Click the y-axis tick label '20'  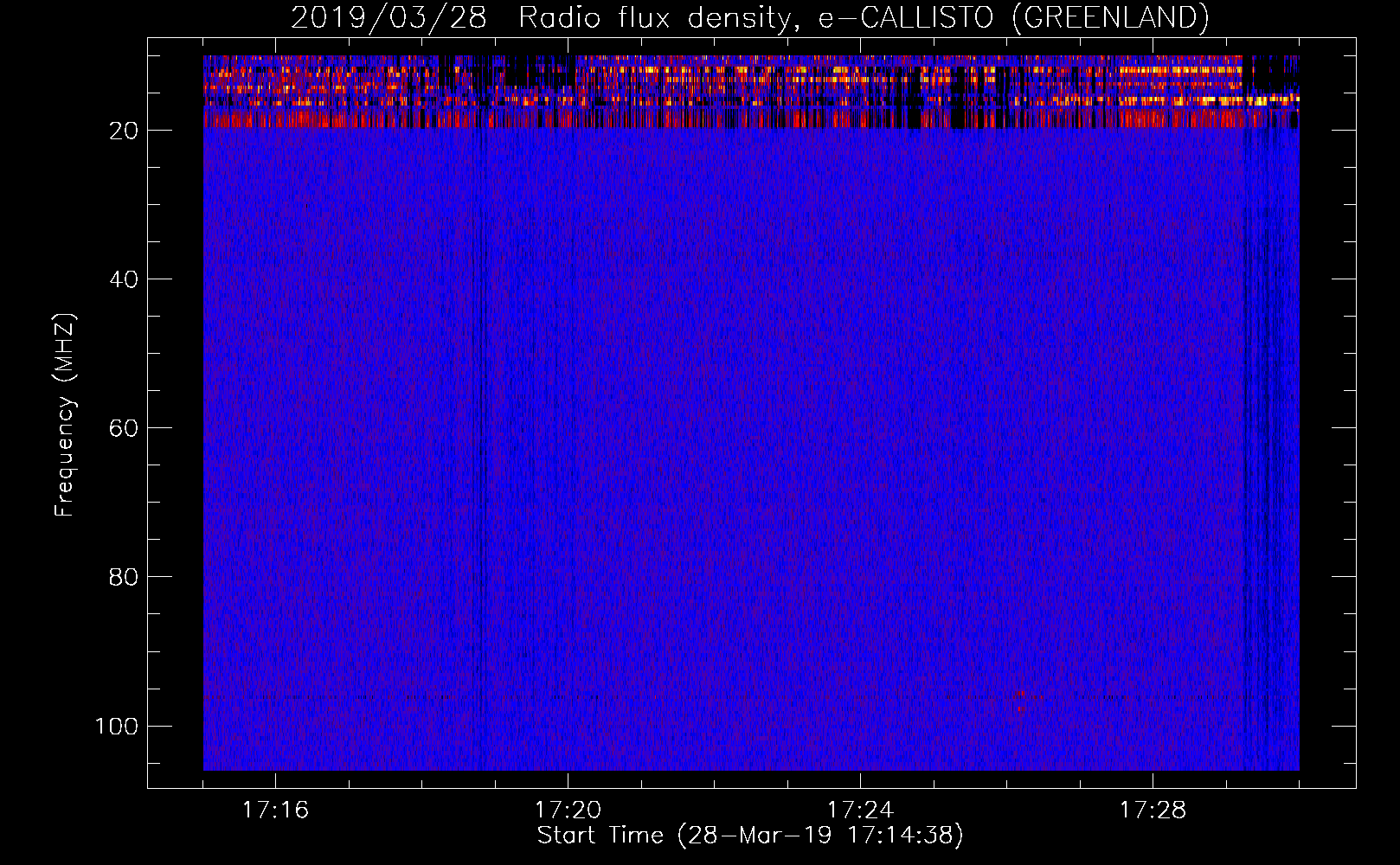[x=125, y=131]
